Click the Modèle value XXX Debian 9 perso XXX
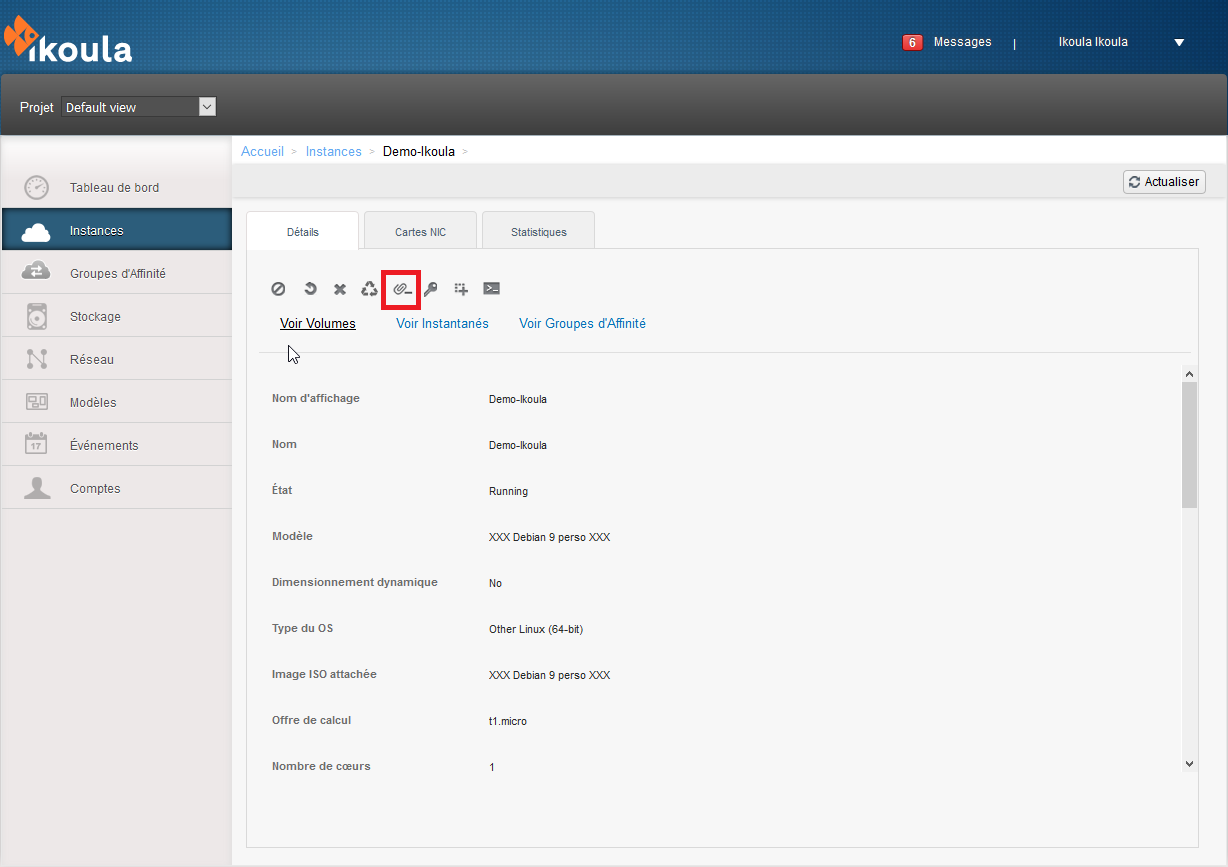The height and width of the screenshot is (867, 1228). tap(549, 537)
